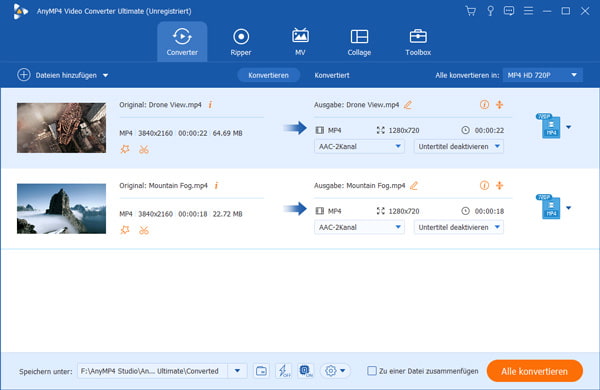Open the Collage tab
The width and height of the screenshot is (600, 390).
point(359,42)
